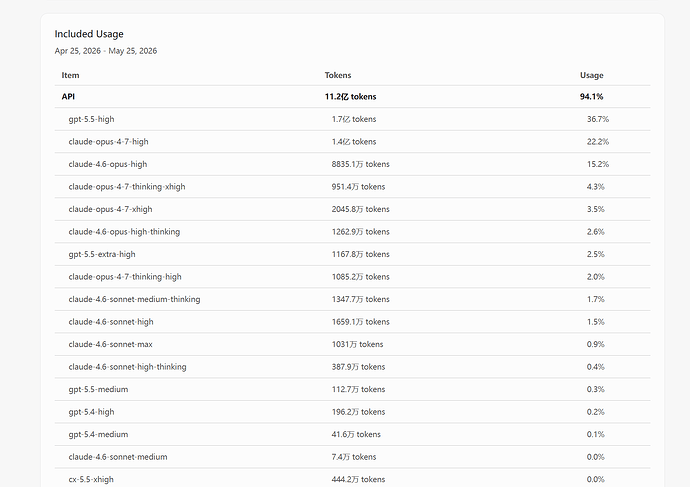Click the 0.9% usage cell

pos(596,344)
